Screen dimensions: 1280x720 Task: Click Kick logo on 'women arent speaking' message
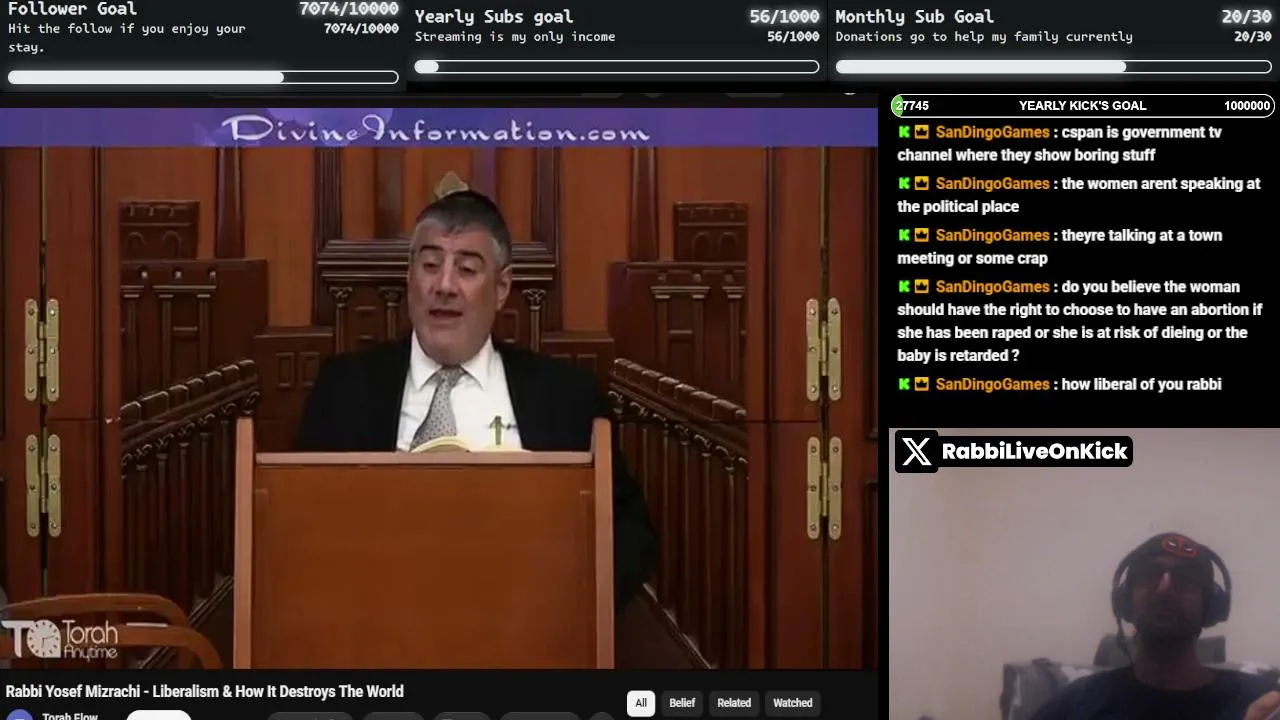(x=904, y=184)
